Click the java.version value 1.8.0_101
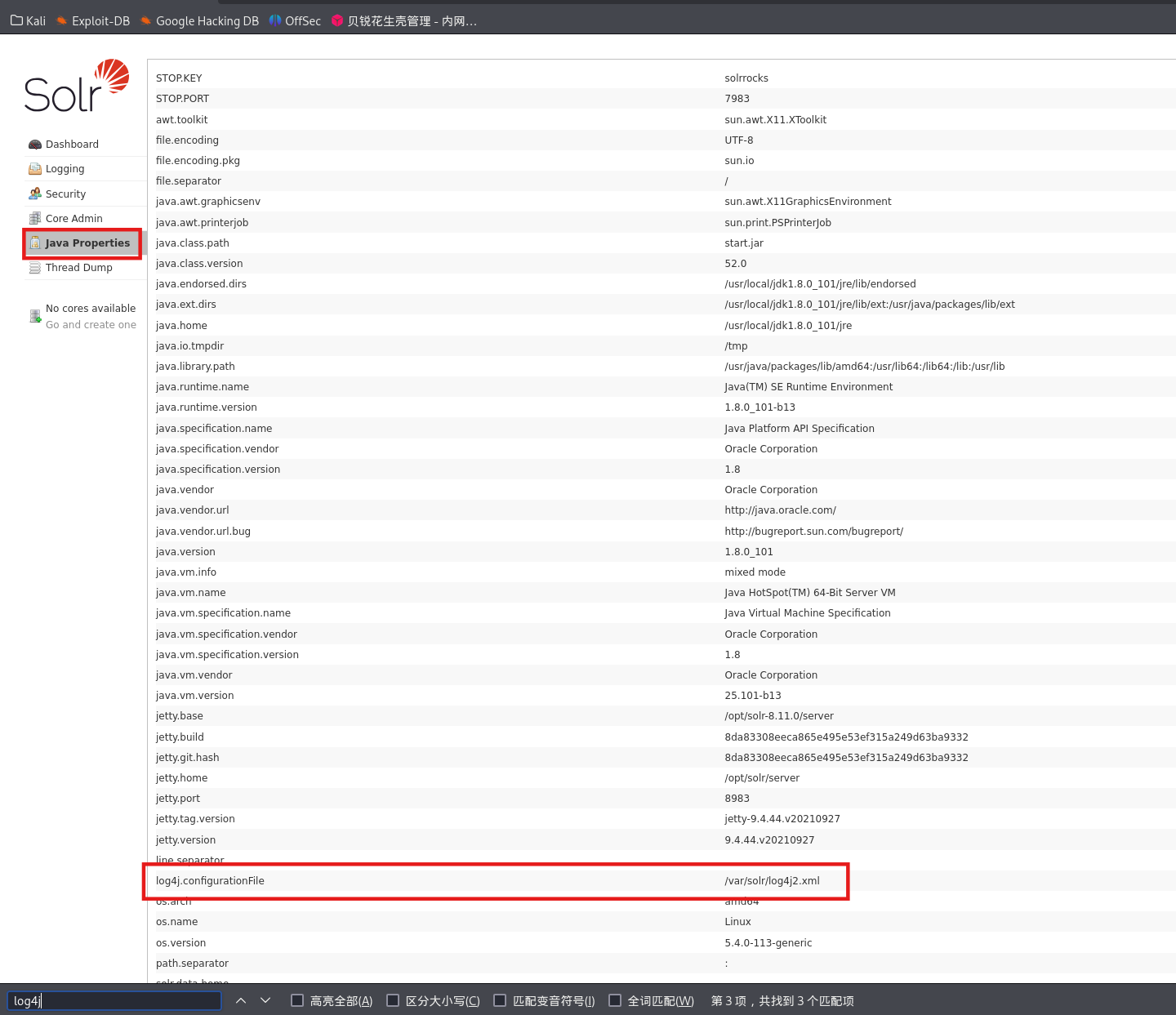The image size is (1176, 1015). 749,551
